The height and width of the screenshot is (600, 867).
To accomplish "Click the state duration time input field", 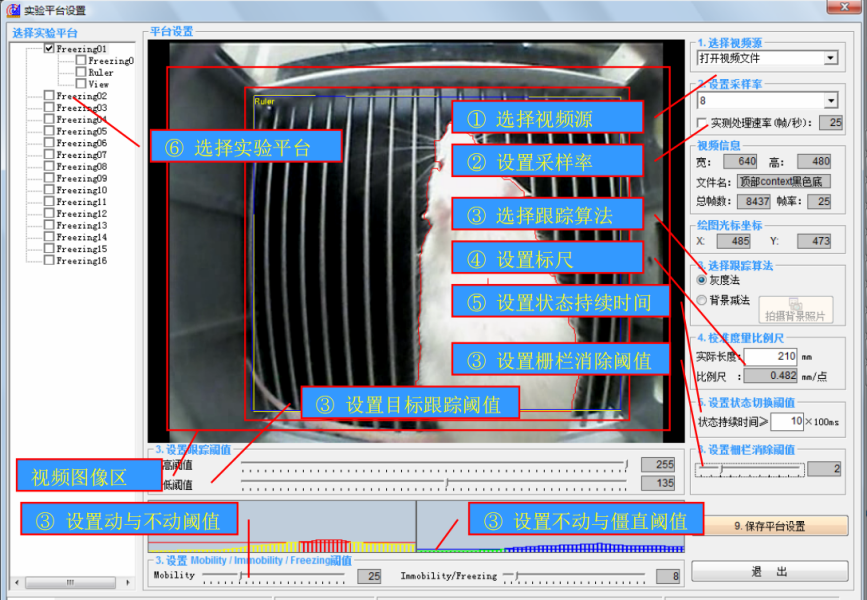I will pyautogui.click(x=787, y=422).
